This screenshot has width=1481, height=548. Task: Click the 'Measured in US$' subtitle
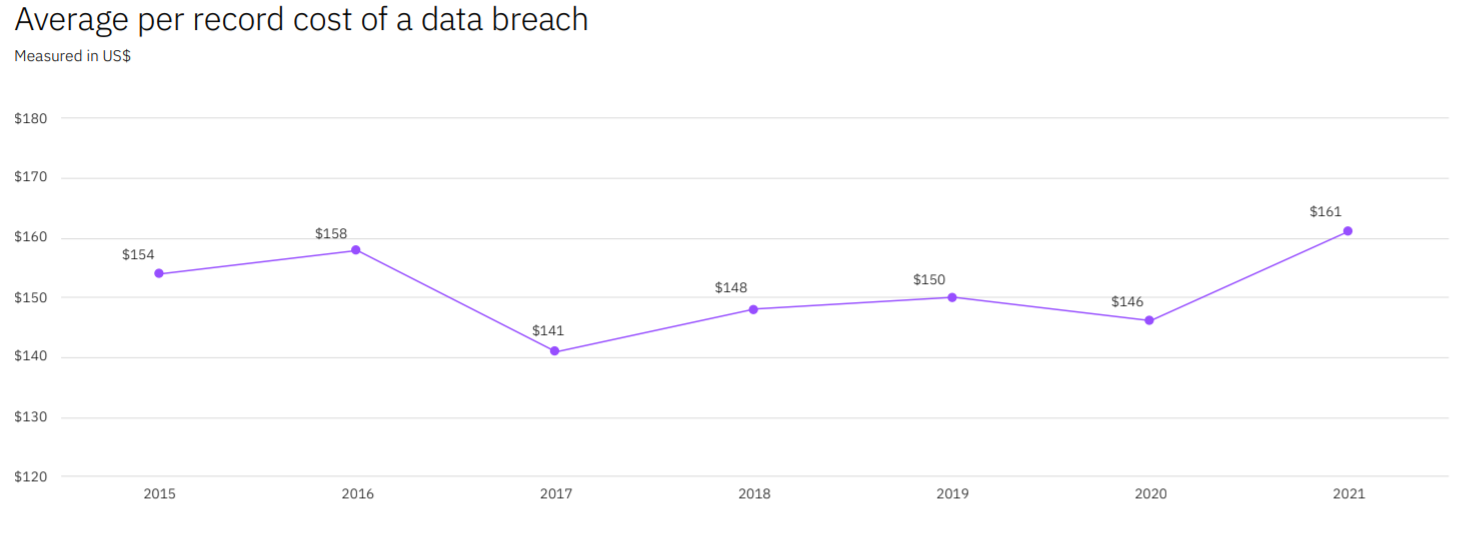[72, 57]
